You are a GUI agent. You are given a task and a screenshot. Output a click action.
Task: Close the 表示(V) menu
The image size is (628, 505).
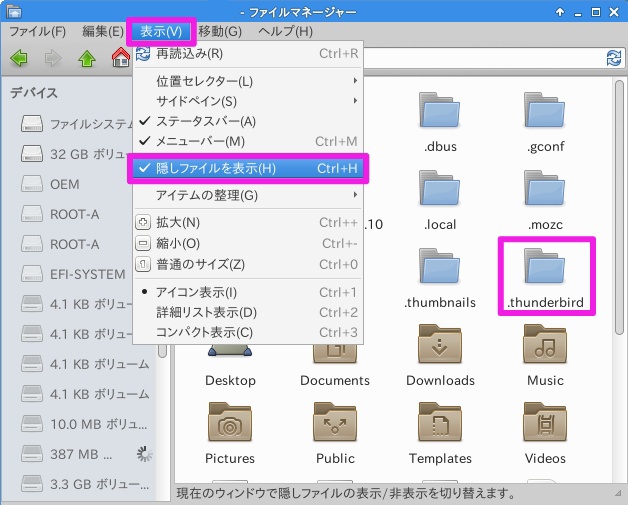(x=161, y=31)
